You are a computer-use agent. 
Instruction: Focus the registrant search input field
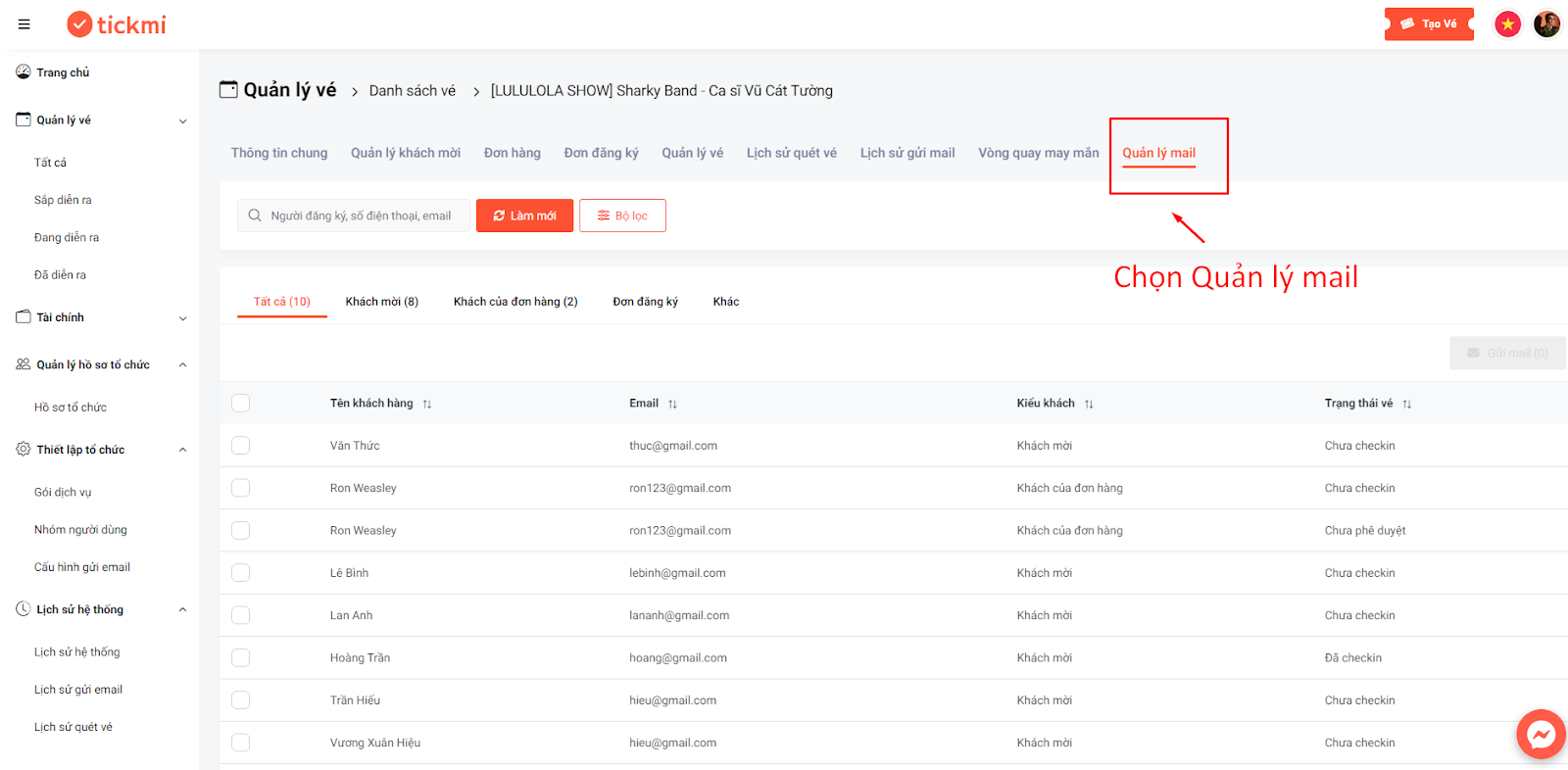pyautogui.click(x=354, y=216)
